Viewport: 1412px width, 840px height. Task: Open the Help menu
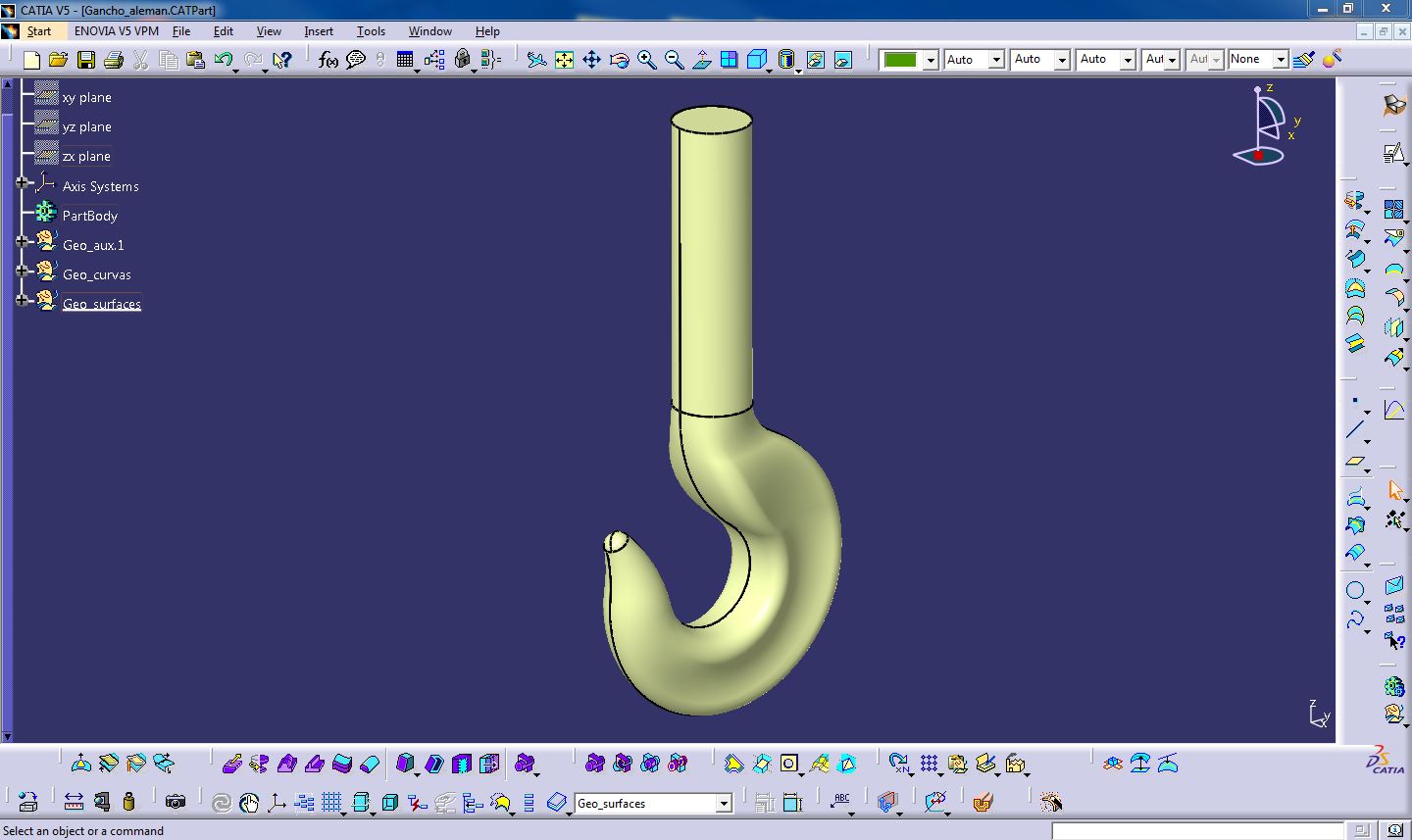[487, 31]
